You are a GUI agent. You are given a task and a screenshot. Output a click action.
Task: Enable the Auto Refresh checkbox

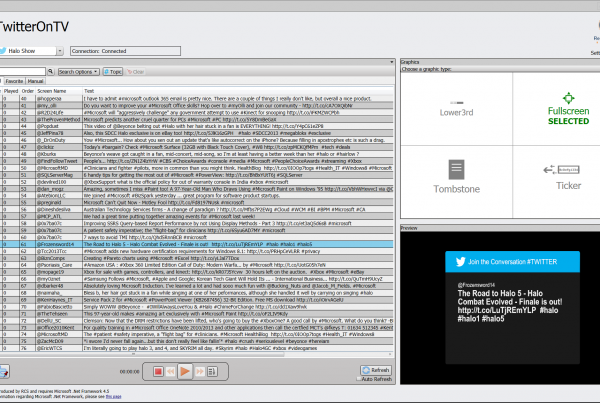(359, 379)
